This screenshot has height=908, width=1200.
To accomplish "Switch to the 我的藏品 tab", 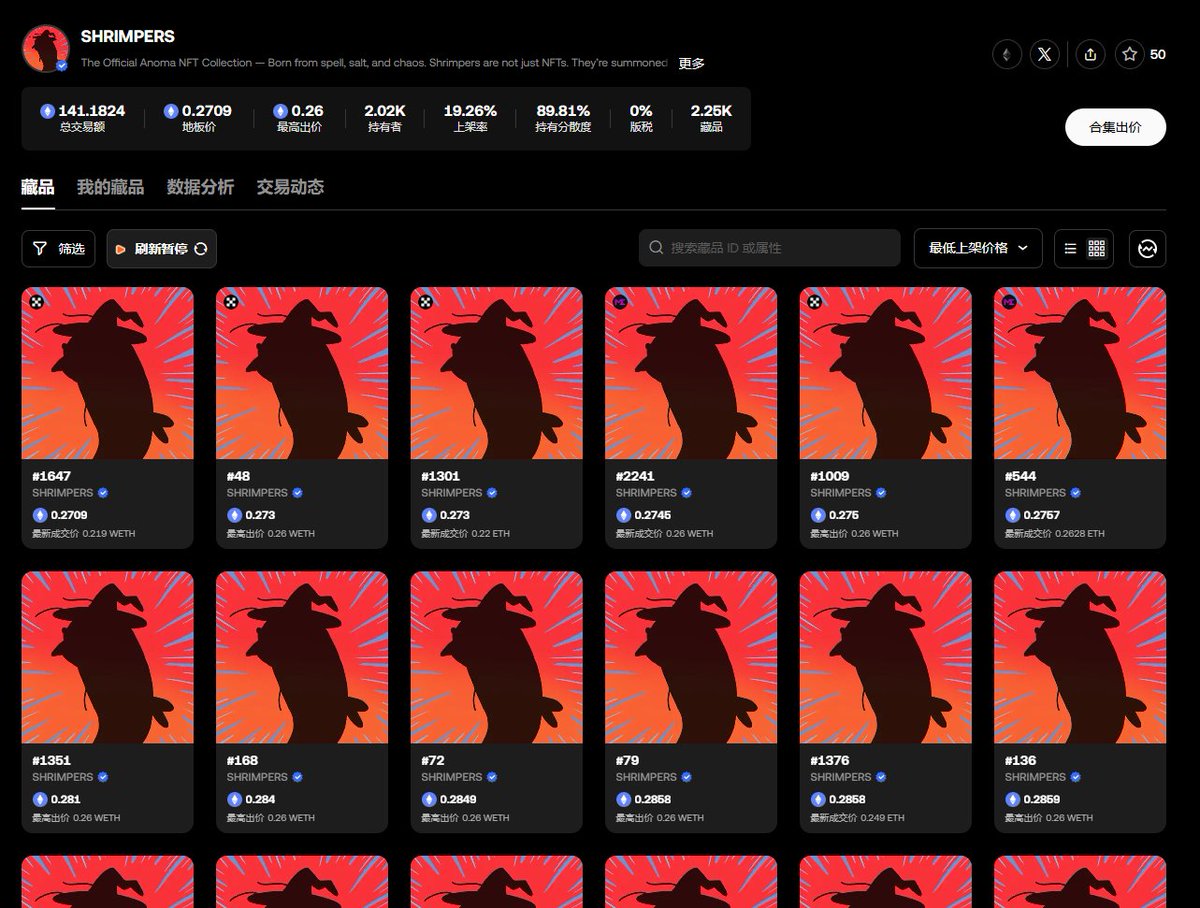I will 110,187.
